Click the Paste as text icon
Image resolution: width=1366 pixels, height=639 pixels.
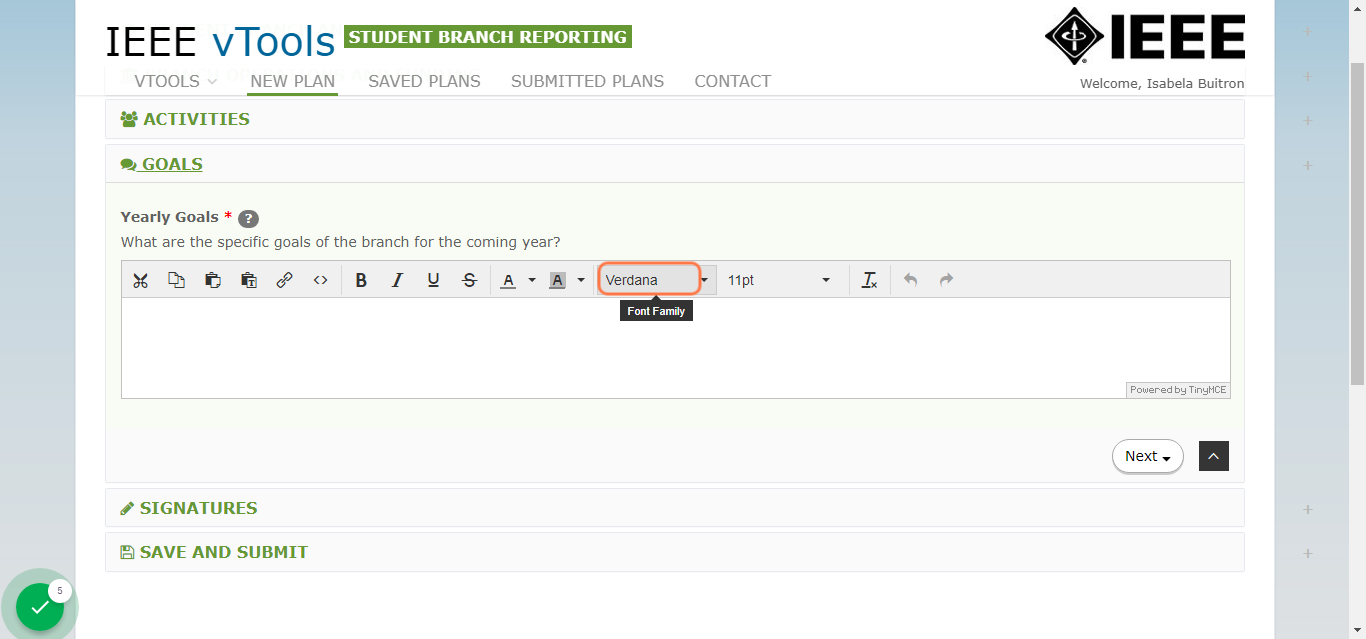[249, 280]
